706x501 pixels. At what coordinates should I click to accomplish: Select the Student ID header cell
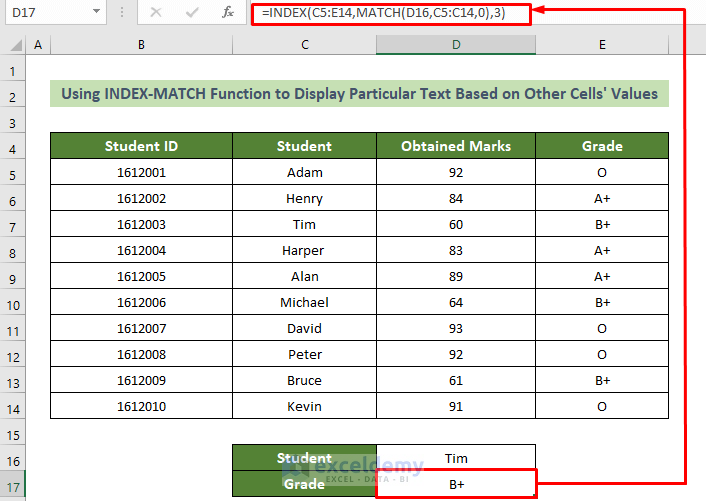point(141,146)
